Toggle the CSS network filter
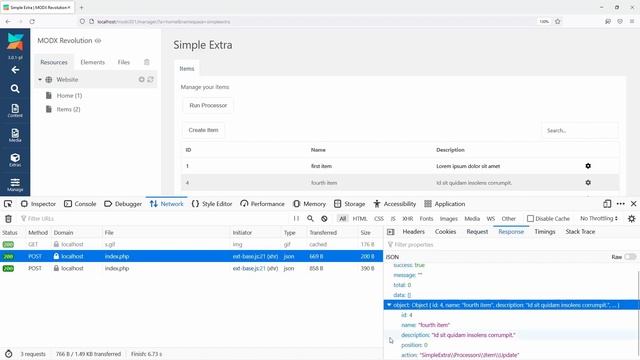 (379, 219)
